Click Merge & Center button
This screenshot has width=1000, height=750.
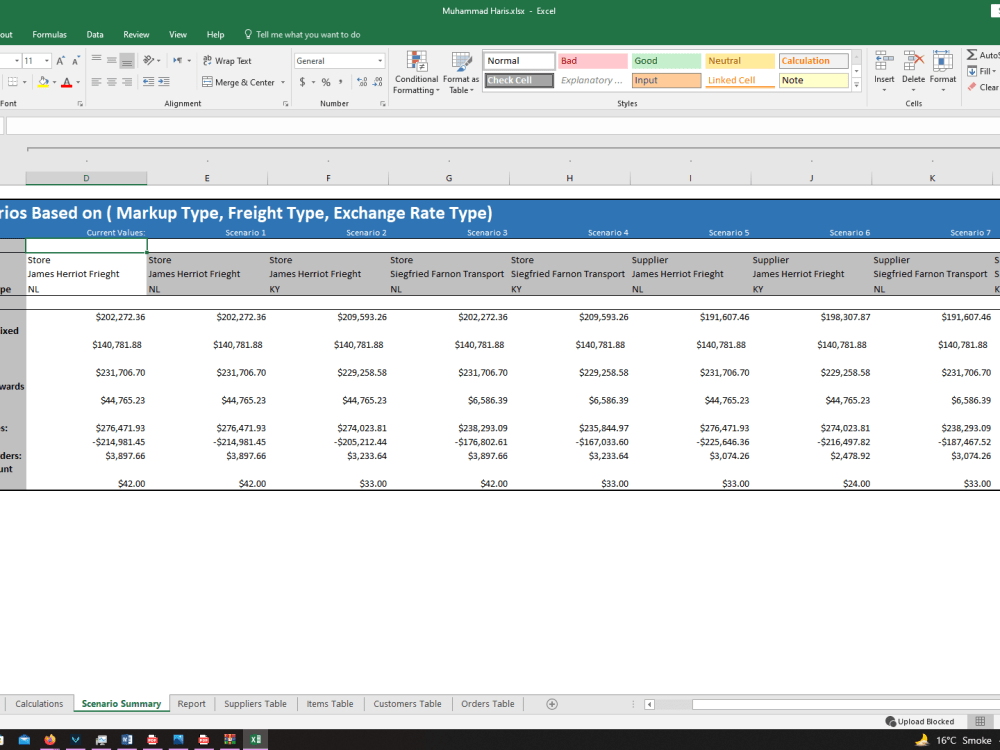tap(239, 82)
